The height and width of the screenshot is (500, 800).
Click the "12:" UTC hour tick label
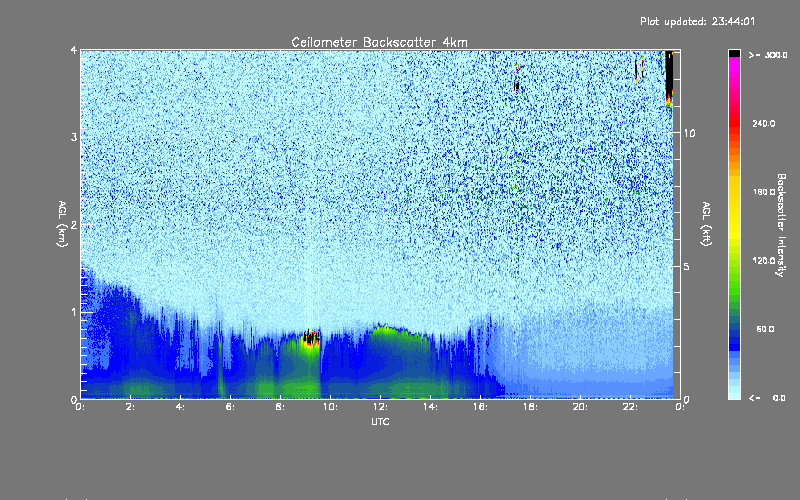point(380,407)
